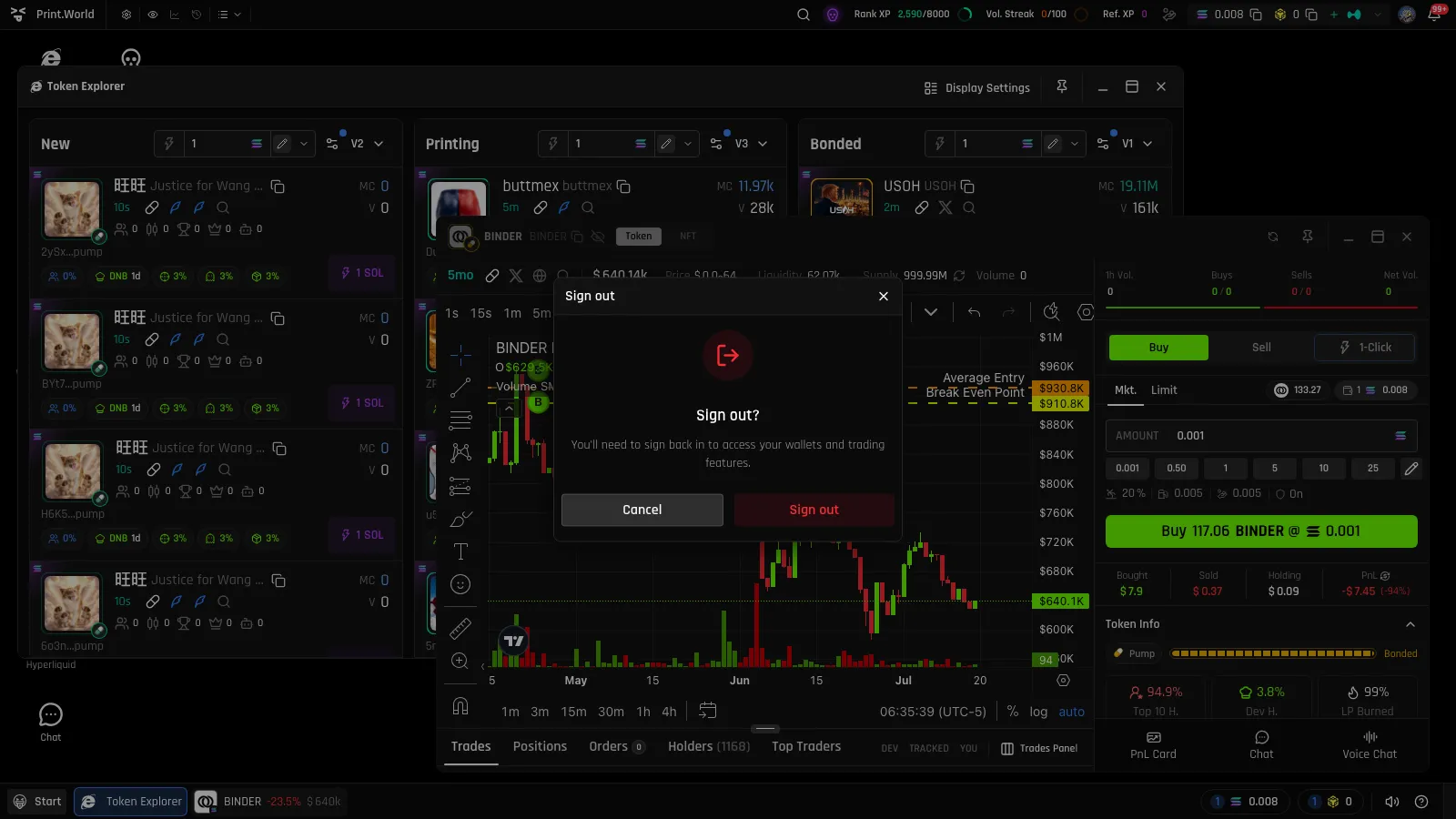Switch to the Limit order tab
The image size is (1456, 819).
pyautogui.click(x=1164, y=390)
